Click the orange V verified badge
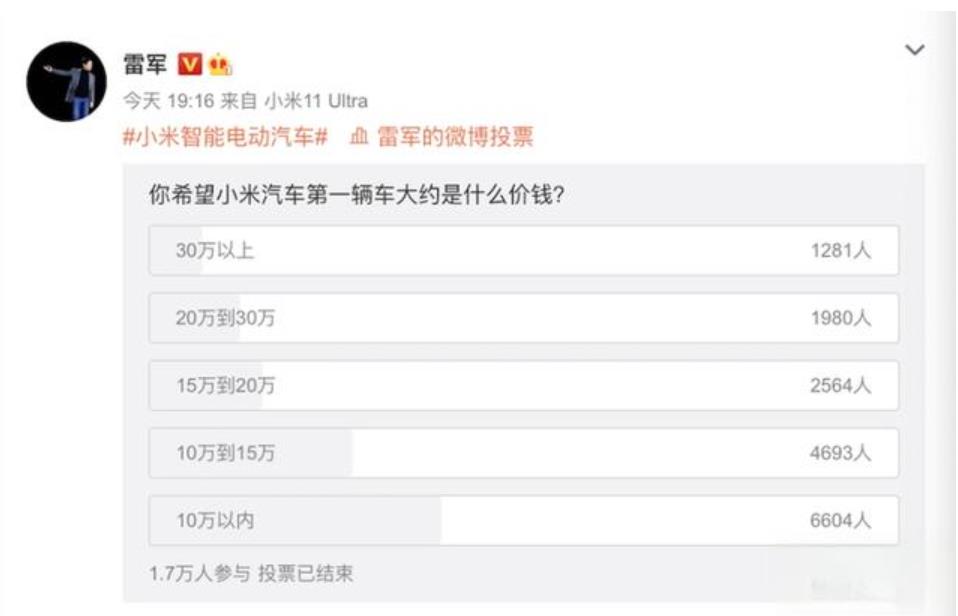 tap(189, 64)
